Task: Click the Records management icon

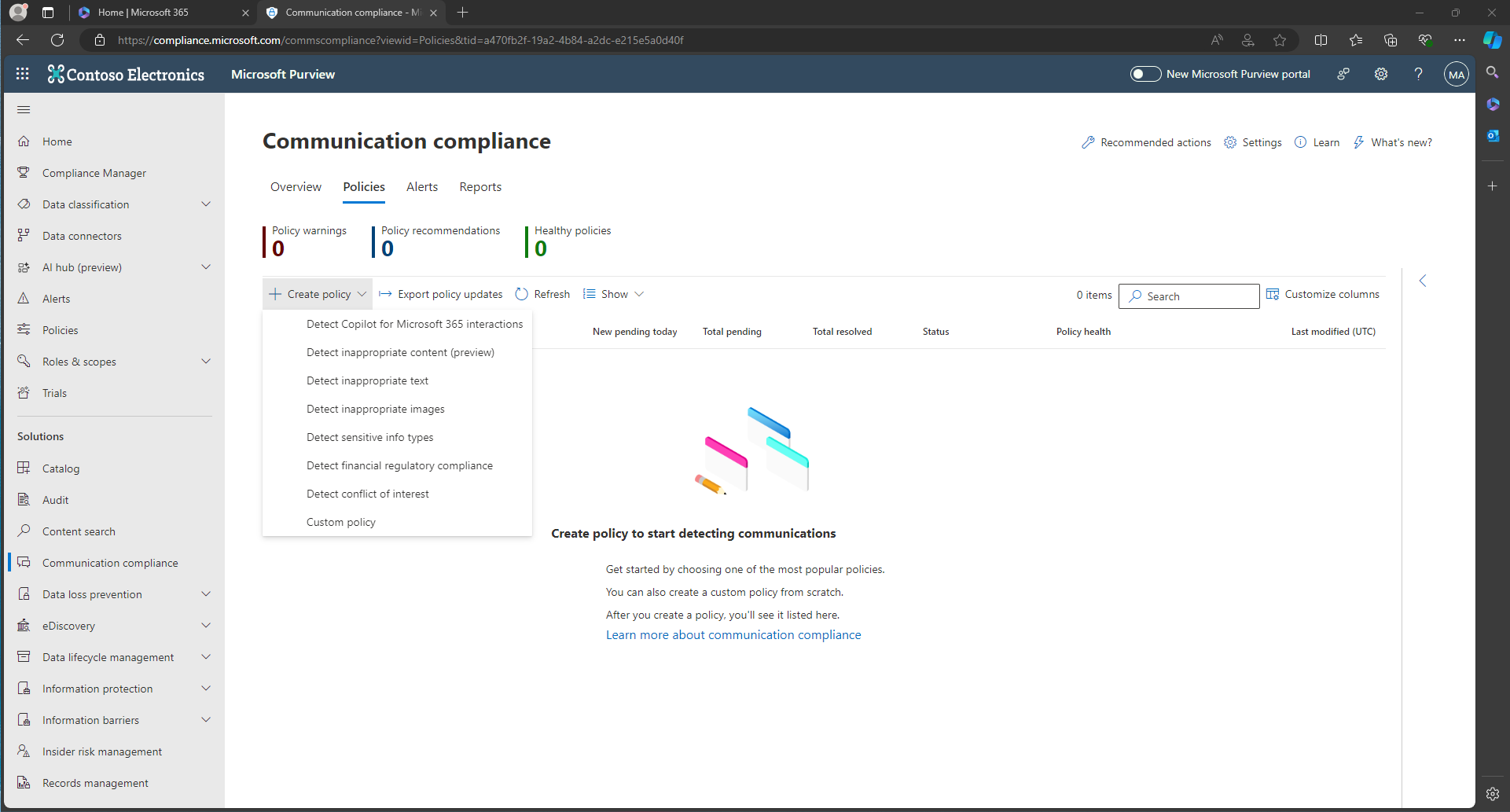Action: click(x=24, y=783)
